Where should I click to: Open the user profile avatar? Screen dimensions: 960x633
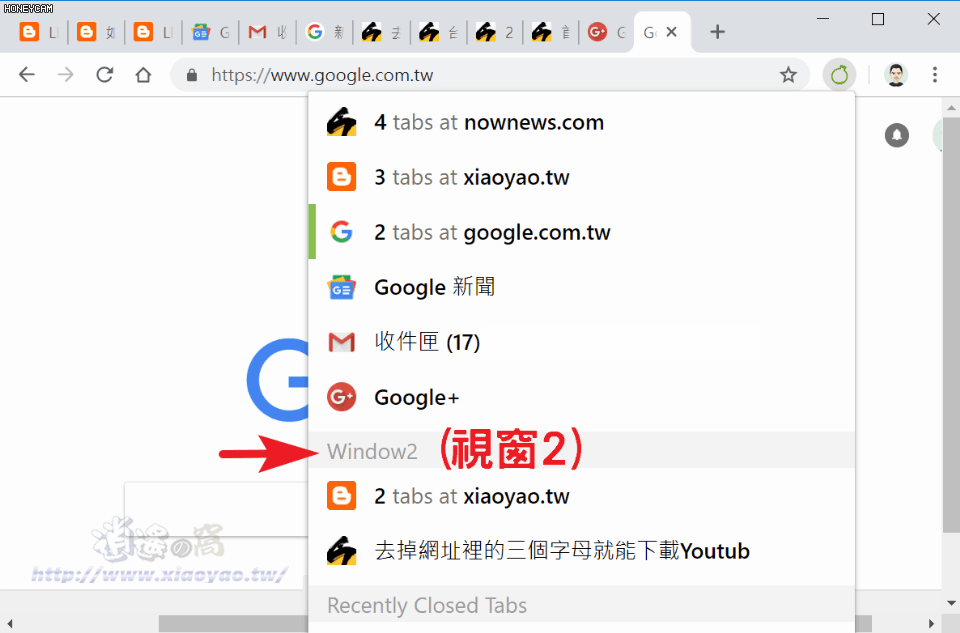coord(896,75)
